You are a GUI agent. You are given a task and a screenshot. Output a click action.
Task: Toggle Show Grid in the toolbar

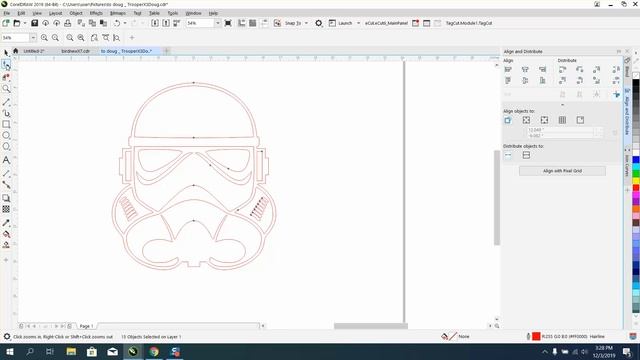[253, 23]
